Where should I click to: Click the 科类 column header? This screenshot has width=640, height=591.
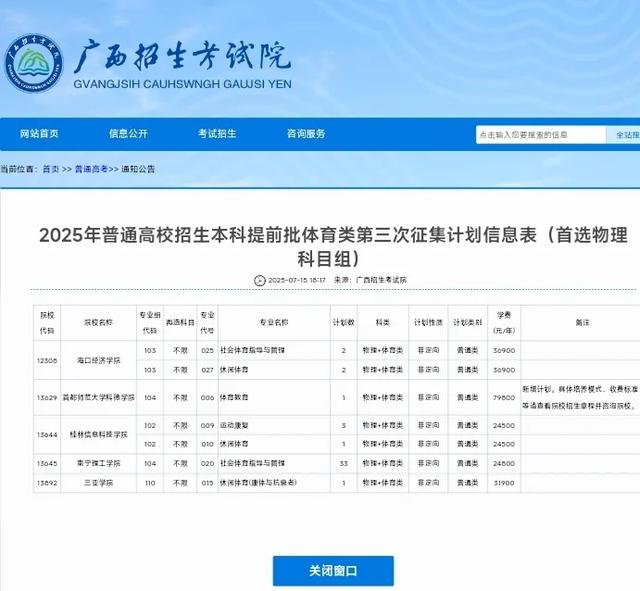coord(383,322)
